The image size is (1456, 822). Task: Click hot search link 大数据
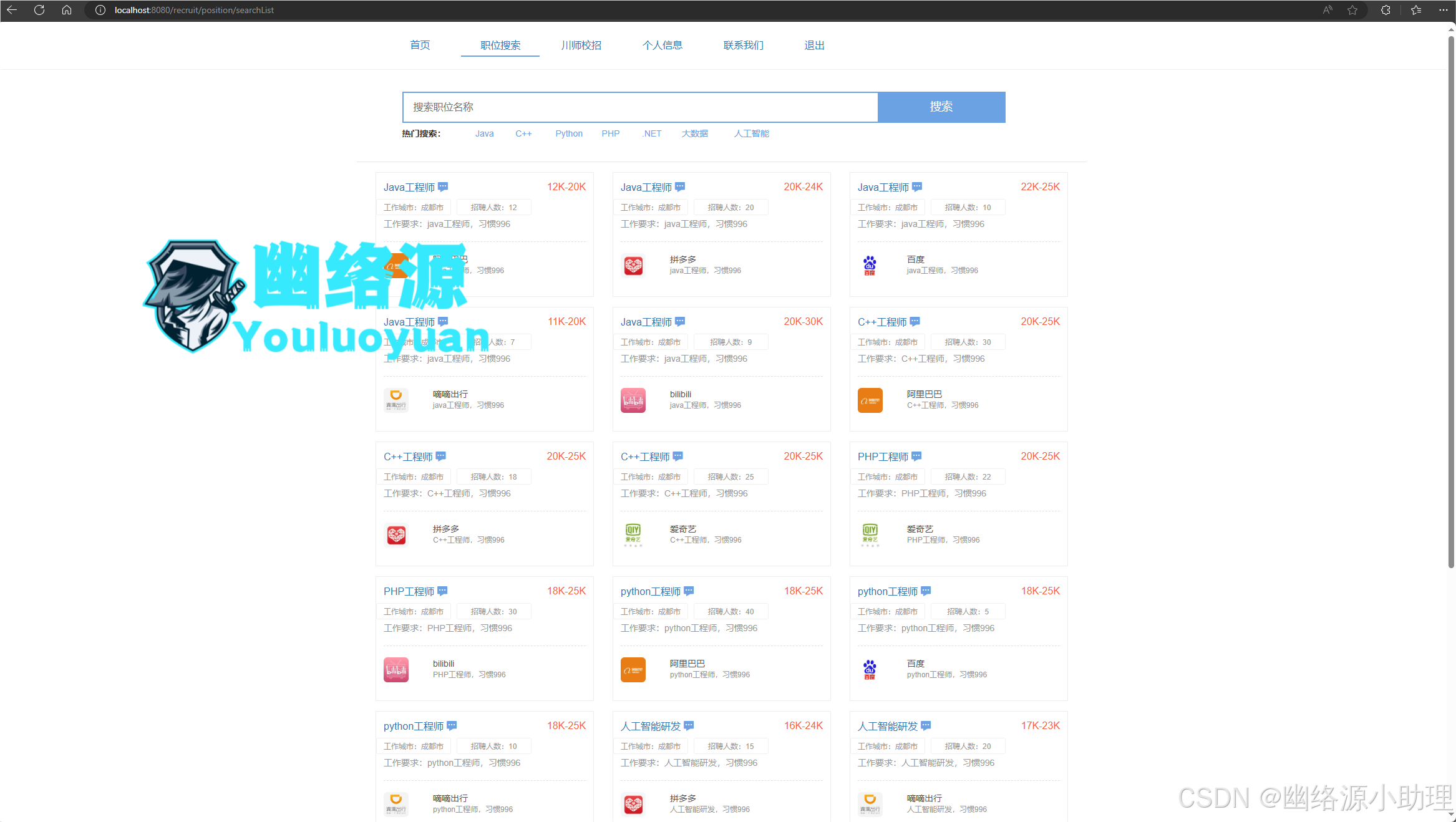click(695, 133)
